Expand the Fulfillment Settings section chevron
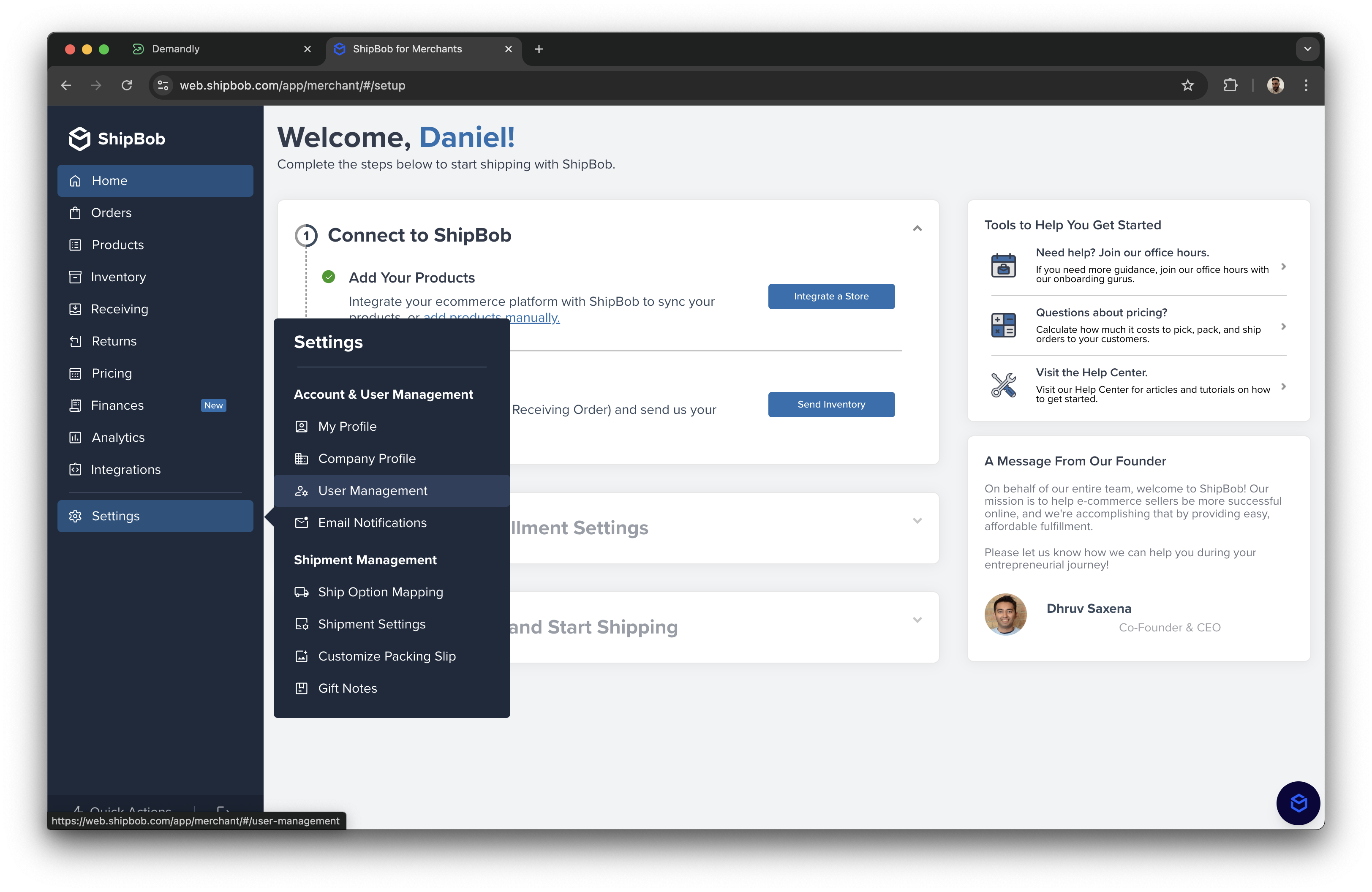The width and height of the screenshot is (1372, 892). point(917,521)
